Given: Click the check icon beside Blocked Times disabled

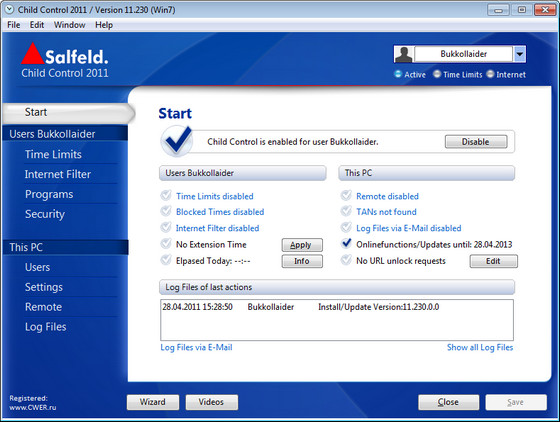Looking at the screenshot, I should click(x=166, y=211).
